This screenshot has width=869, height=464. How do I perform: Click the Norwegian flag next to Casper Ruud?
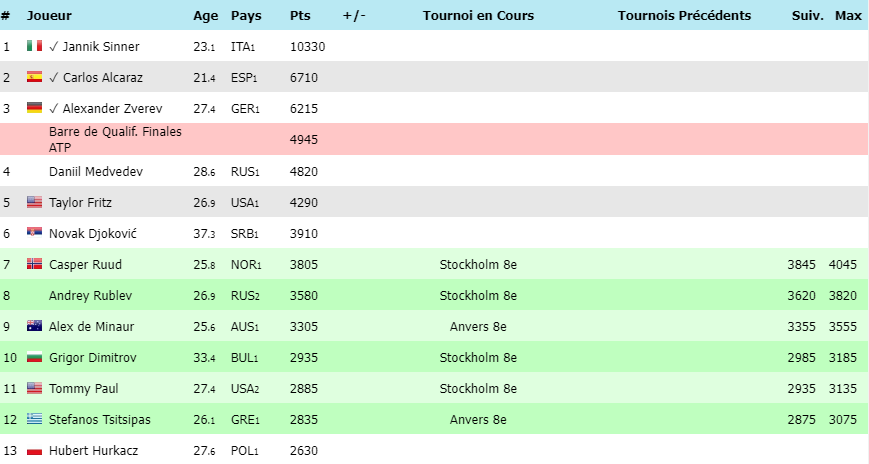click(34, 264)
